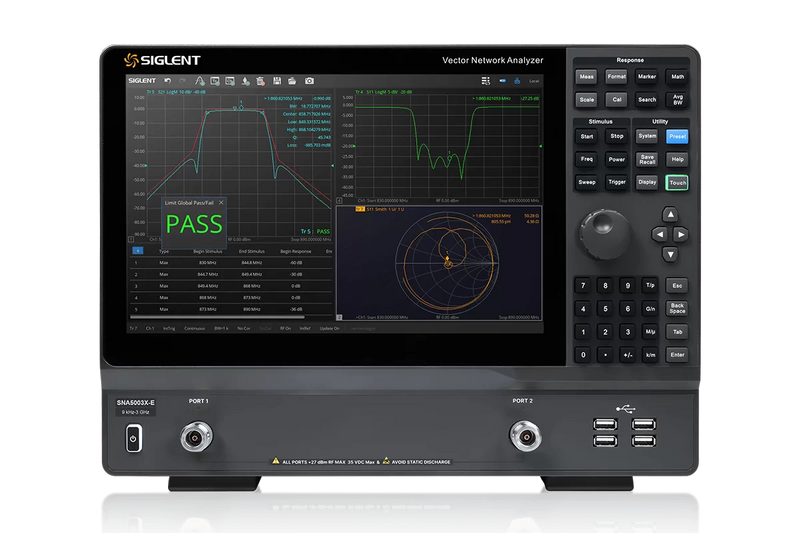Click the -36 dB Begin Response cell
Image resolution: width=800 pixels, height=533 pixels.
coord(296,309)
